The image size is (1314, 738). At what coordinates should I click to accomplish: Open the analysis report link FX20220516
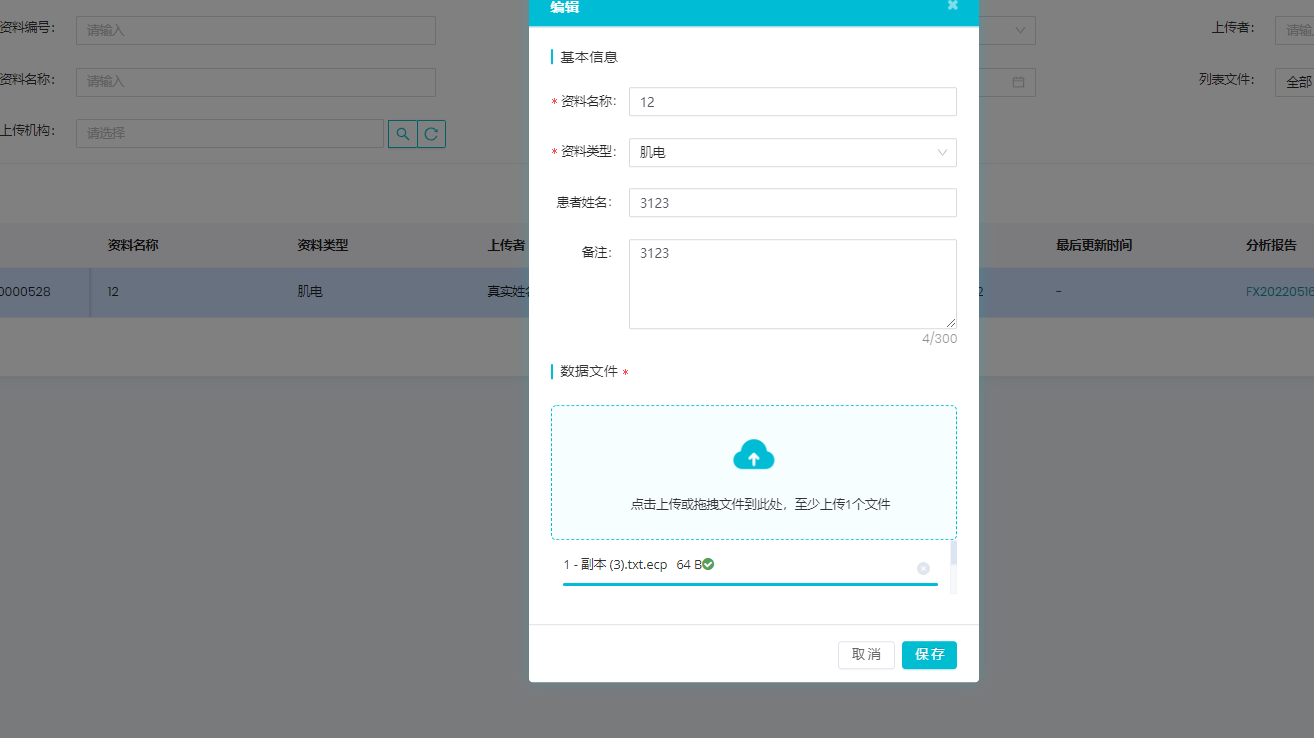coord(1279,292)
